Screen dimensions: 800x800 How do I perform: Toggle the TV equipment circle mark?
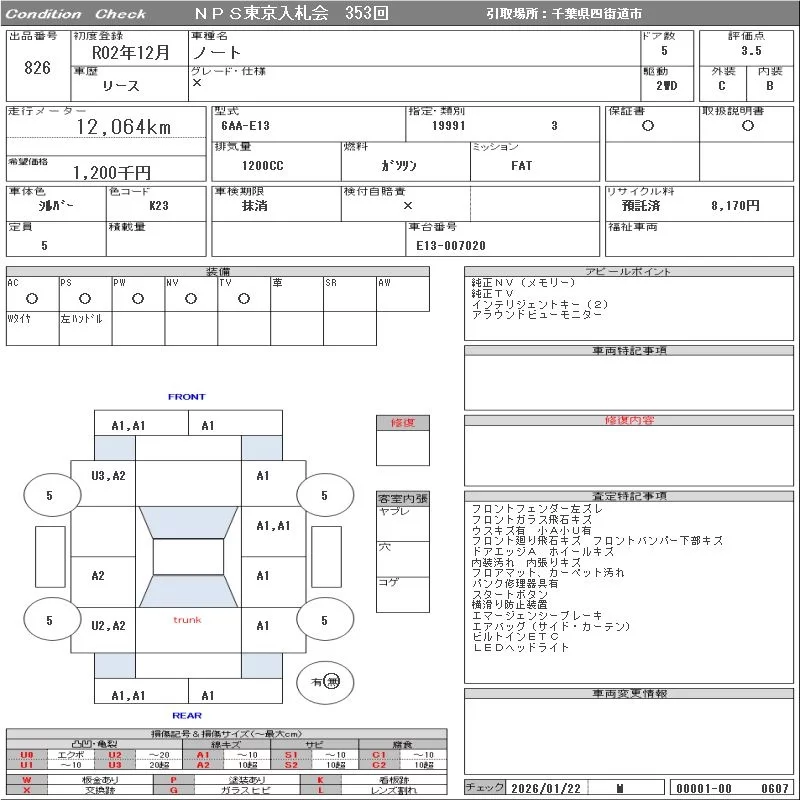pyautogui.click(x=243, y=298)
